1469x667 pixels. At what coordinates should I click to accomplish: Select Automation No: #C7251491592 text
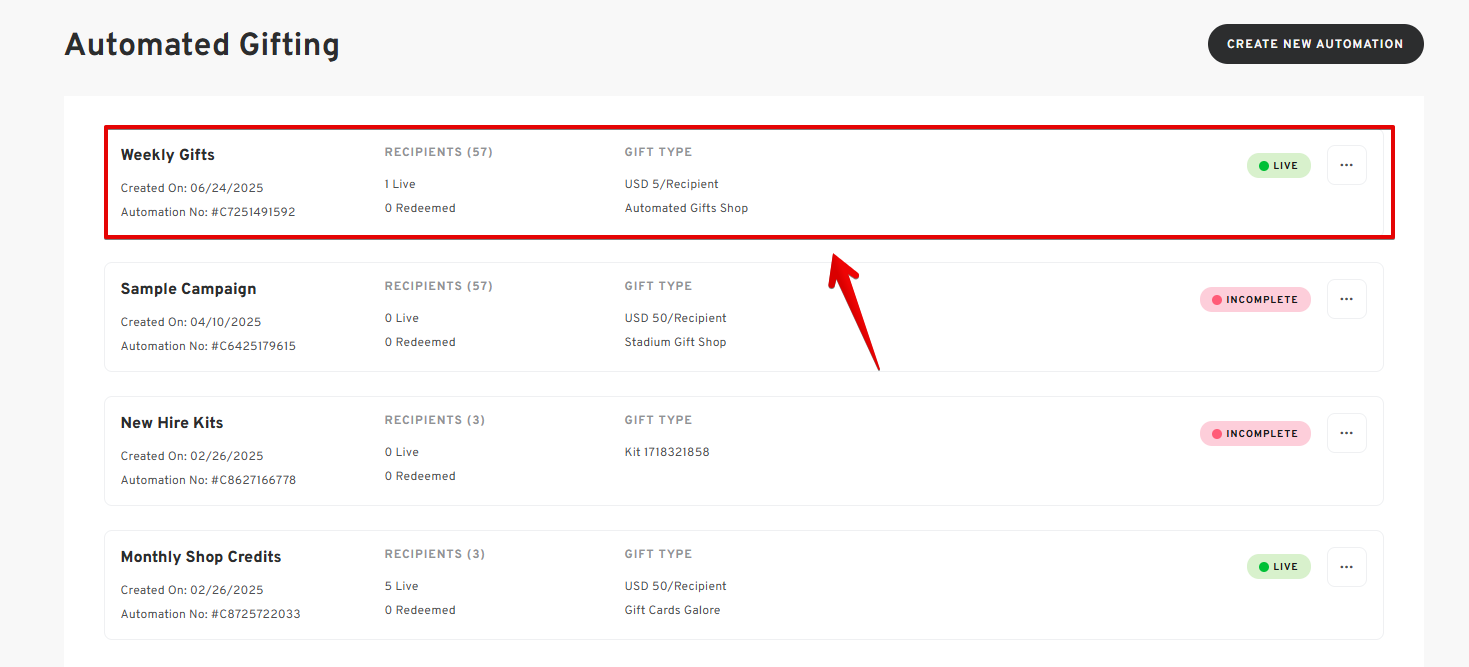tap(208, 212)
